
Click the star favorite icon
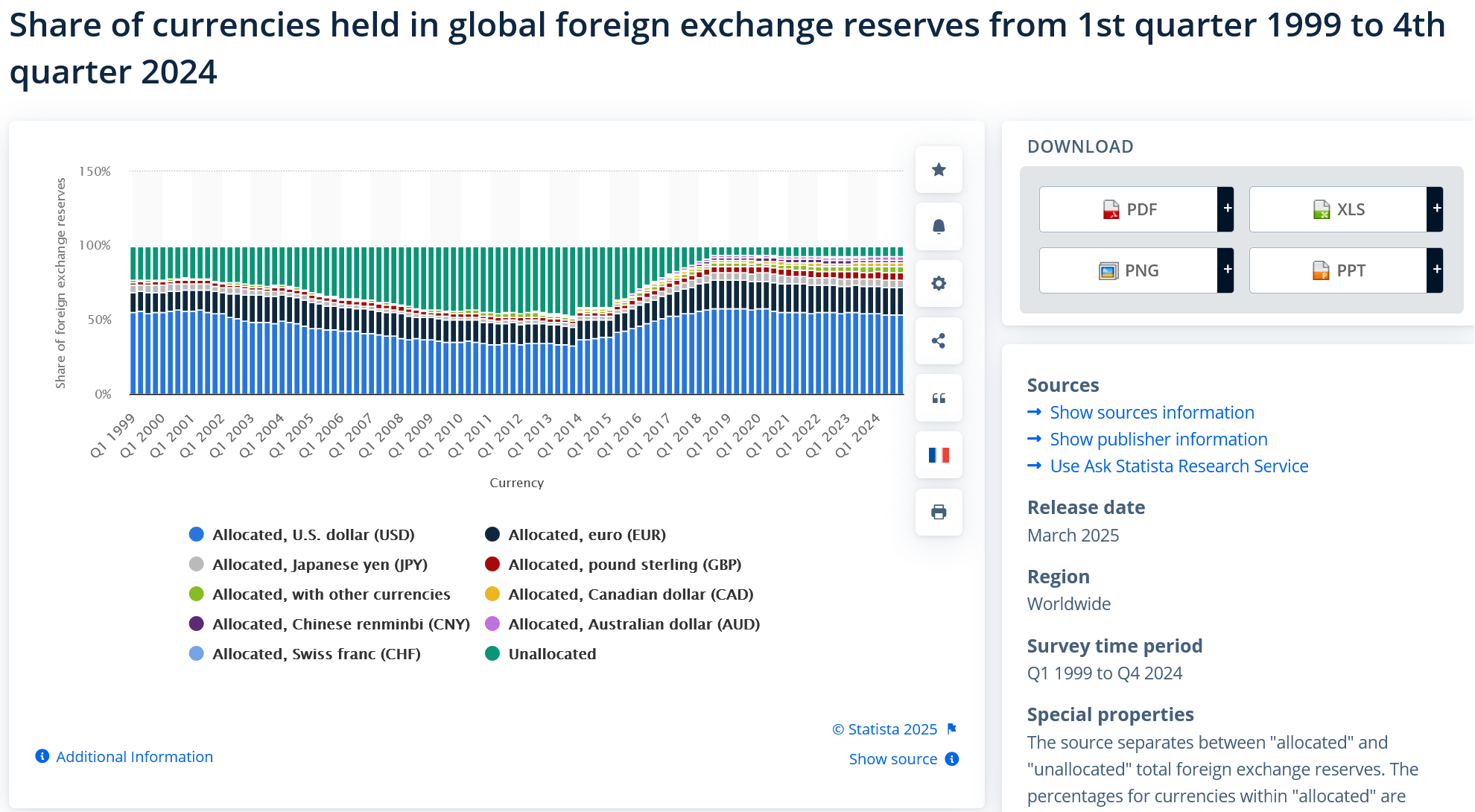(x=939, y=170)
